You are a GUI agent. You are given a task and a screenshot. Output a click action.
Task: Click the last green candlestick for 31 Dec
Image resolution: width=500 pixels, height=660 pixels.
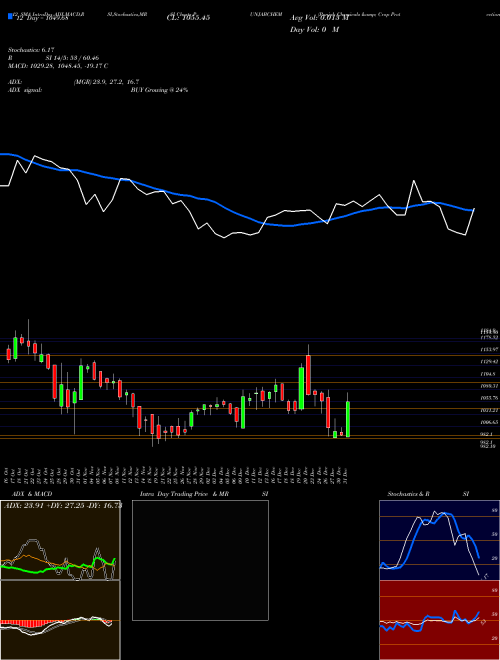pyautogui.click(x=348, y=419)
